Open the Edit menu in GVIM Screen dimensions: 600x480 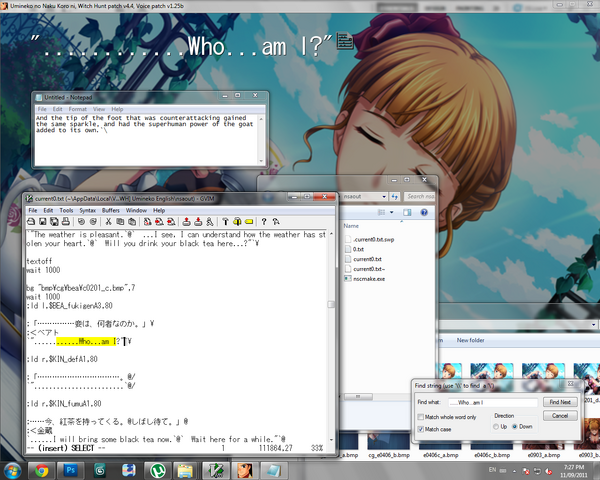[x=48, y=210]
